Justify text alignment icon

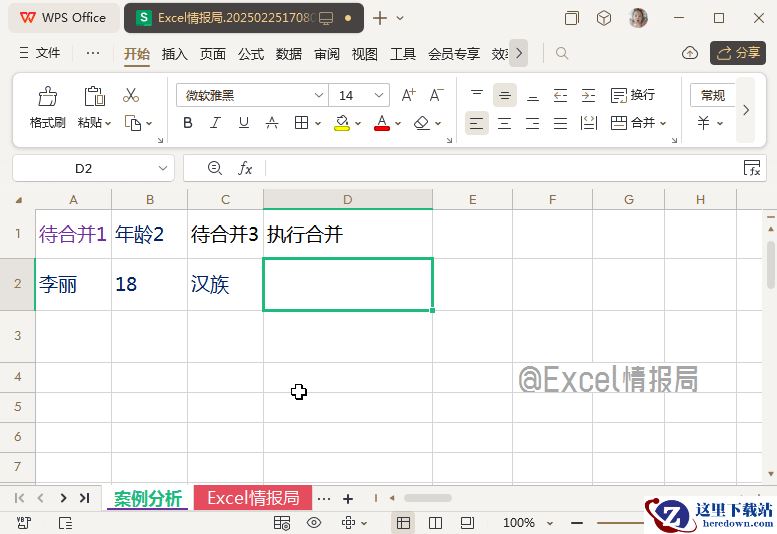(x=560, y=123)
